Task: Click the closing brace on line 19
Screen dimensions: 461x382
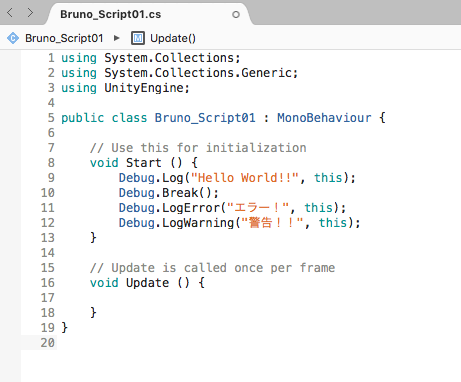Action: click(x=65, y=328)
